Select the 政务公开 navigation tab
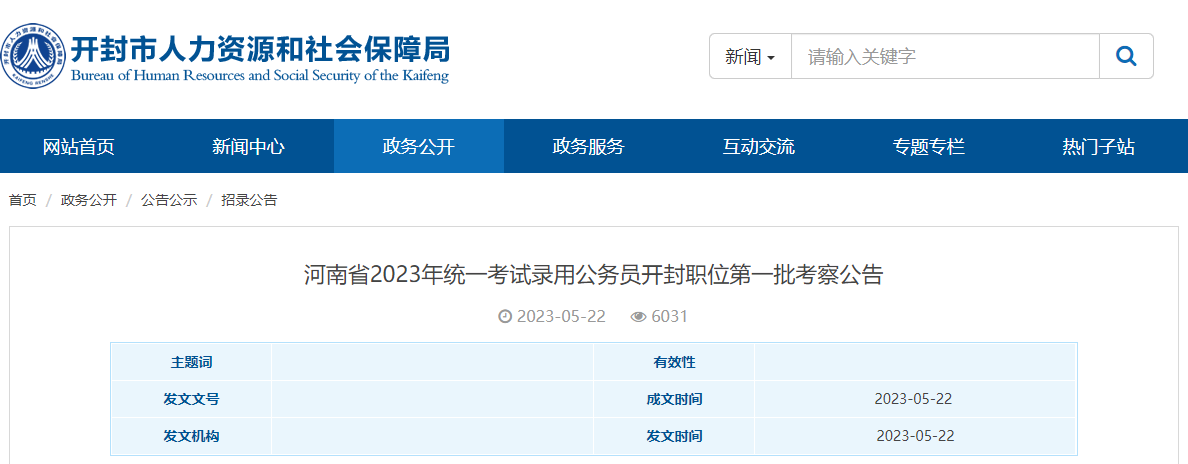The width and height of the screenshot is (1188, 464). tap(418, 147)
